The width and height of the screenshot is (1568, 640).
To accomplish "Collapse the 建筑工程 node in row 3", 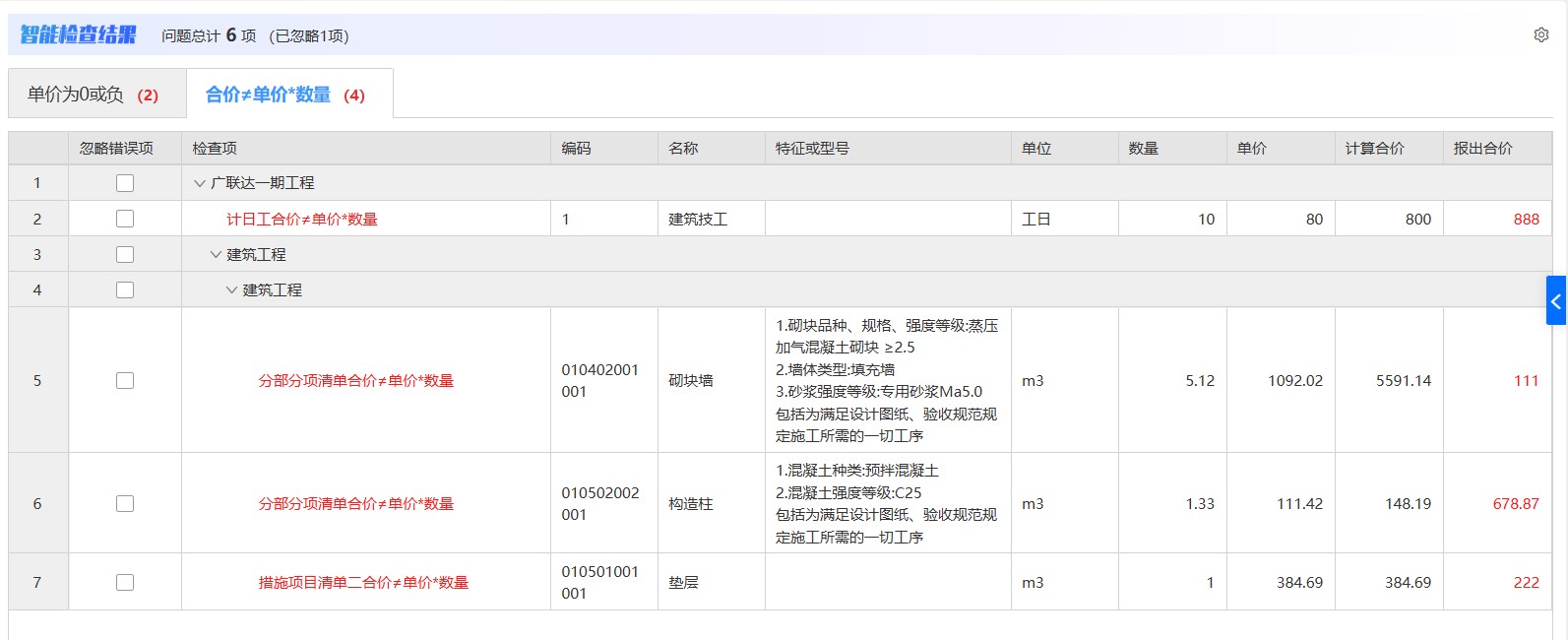I will [216, 254].
